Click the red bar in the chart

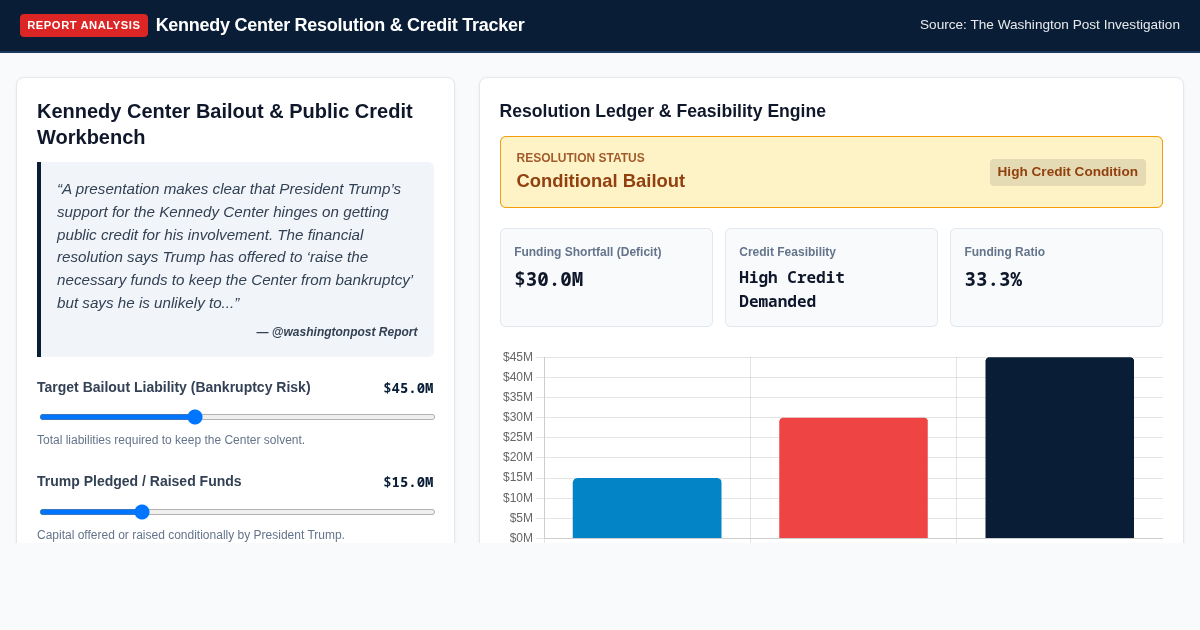pos(853,478)
